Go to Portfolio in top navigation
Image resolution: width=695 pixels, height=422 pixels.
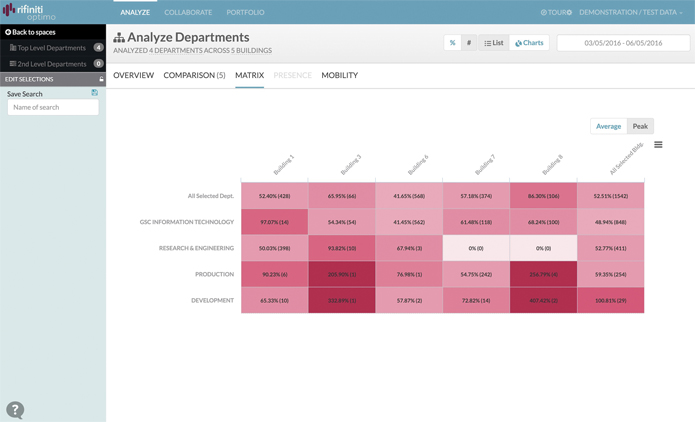click(245, 12)
